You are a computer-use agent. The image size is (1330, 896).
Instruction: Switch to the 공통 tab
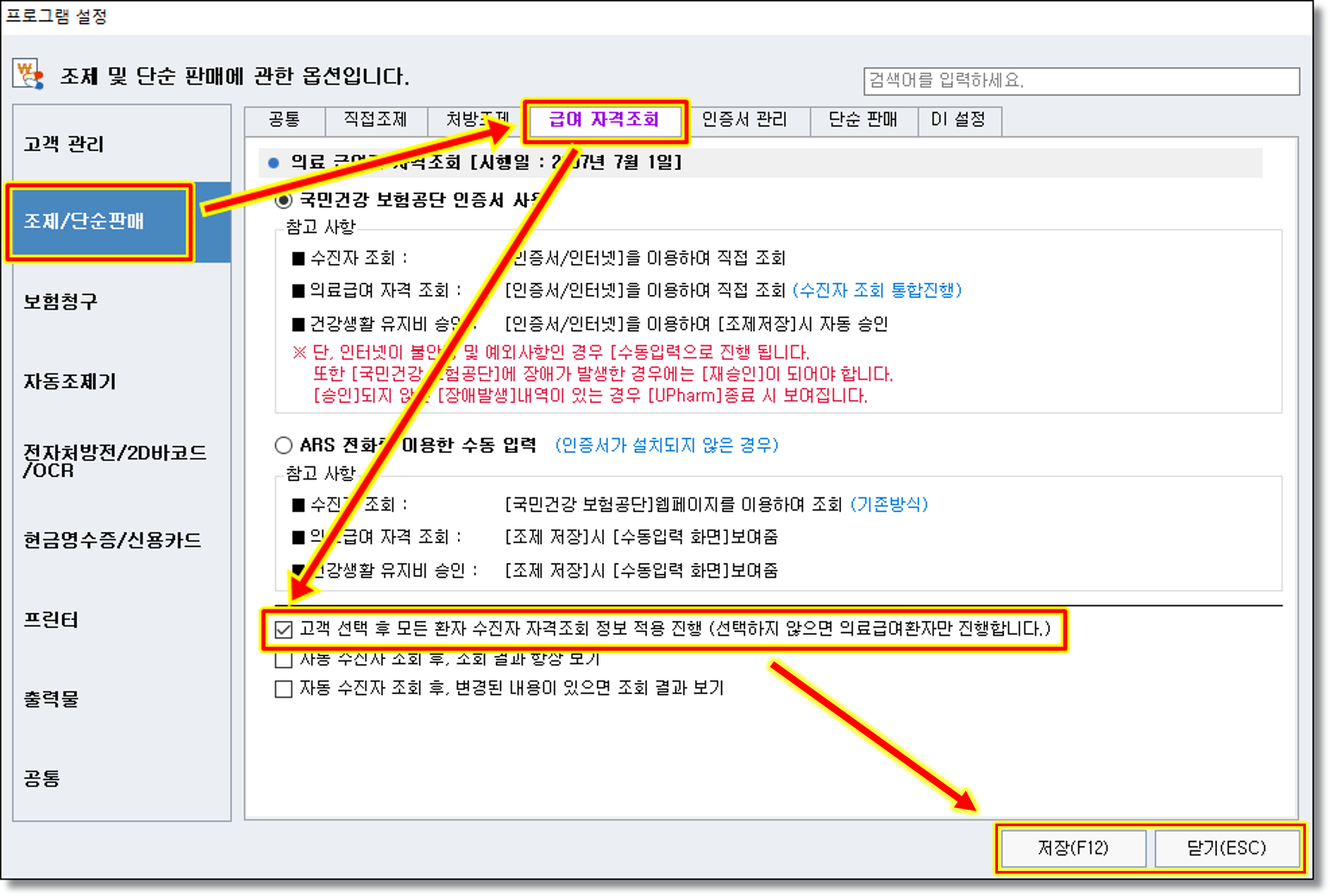(x=284, y=120)
